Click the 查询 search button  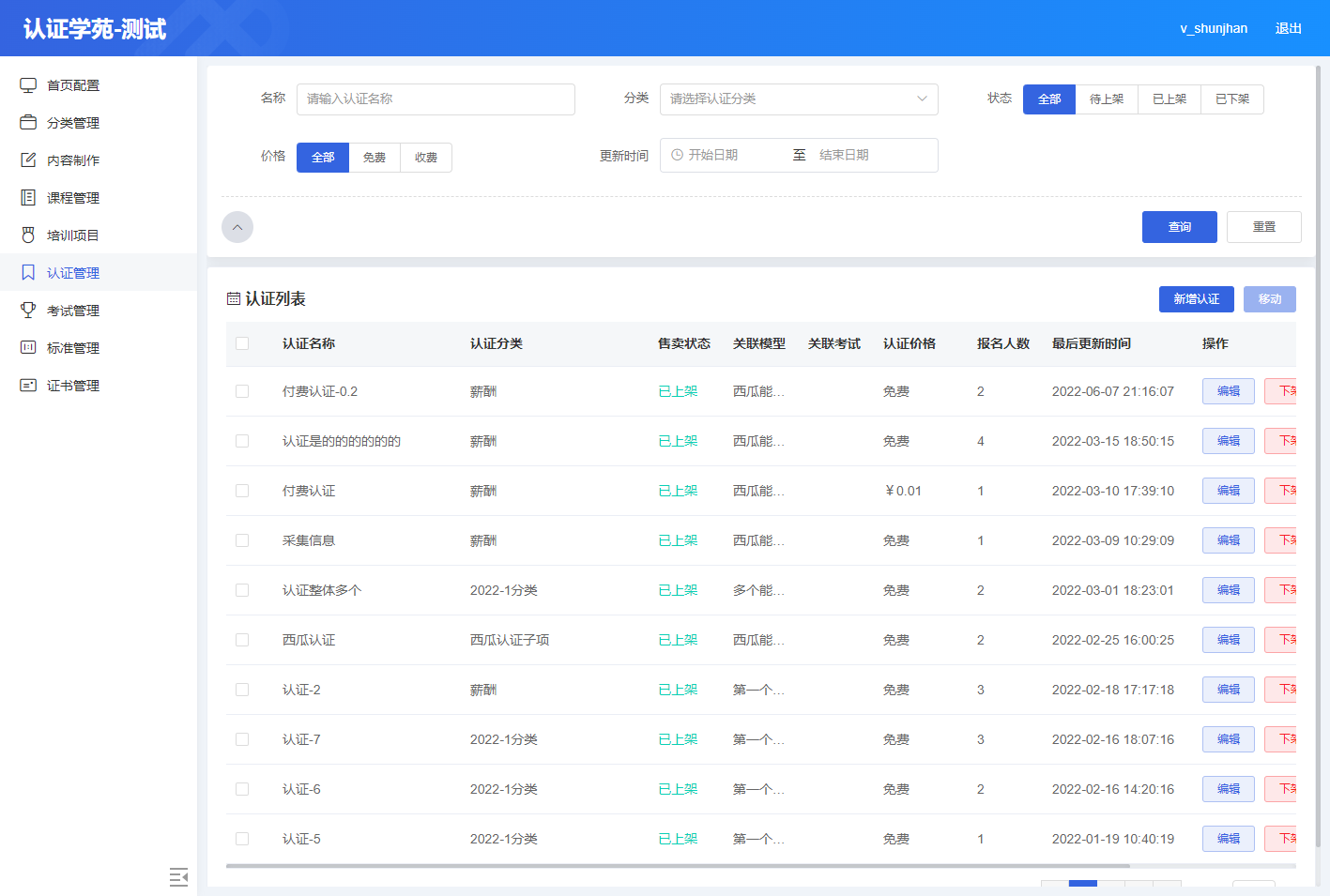click(x=1180, y=227)
